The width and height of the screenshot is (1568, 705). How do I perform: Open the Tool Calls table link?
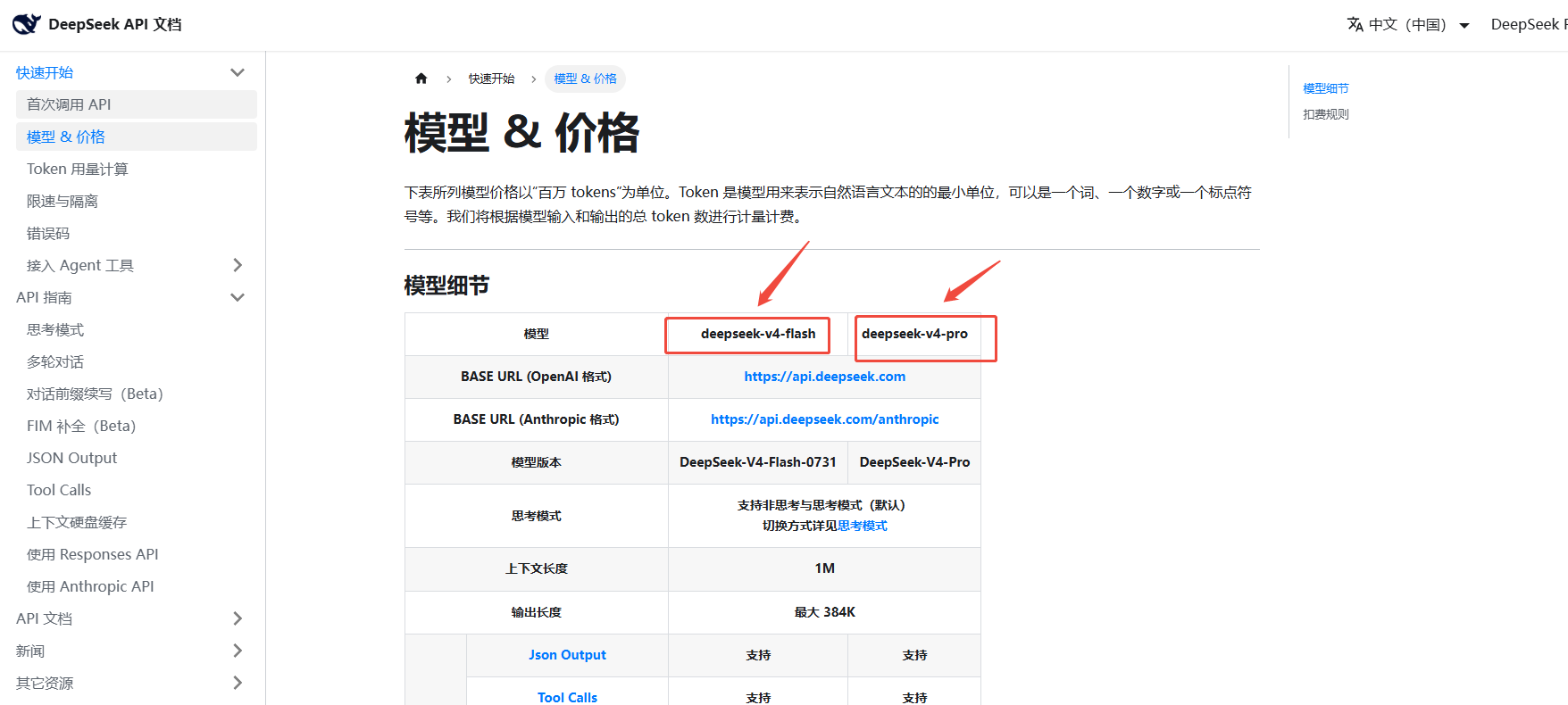567,698
